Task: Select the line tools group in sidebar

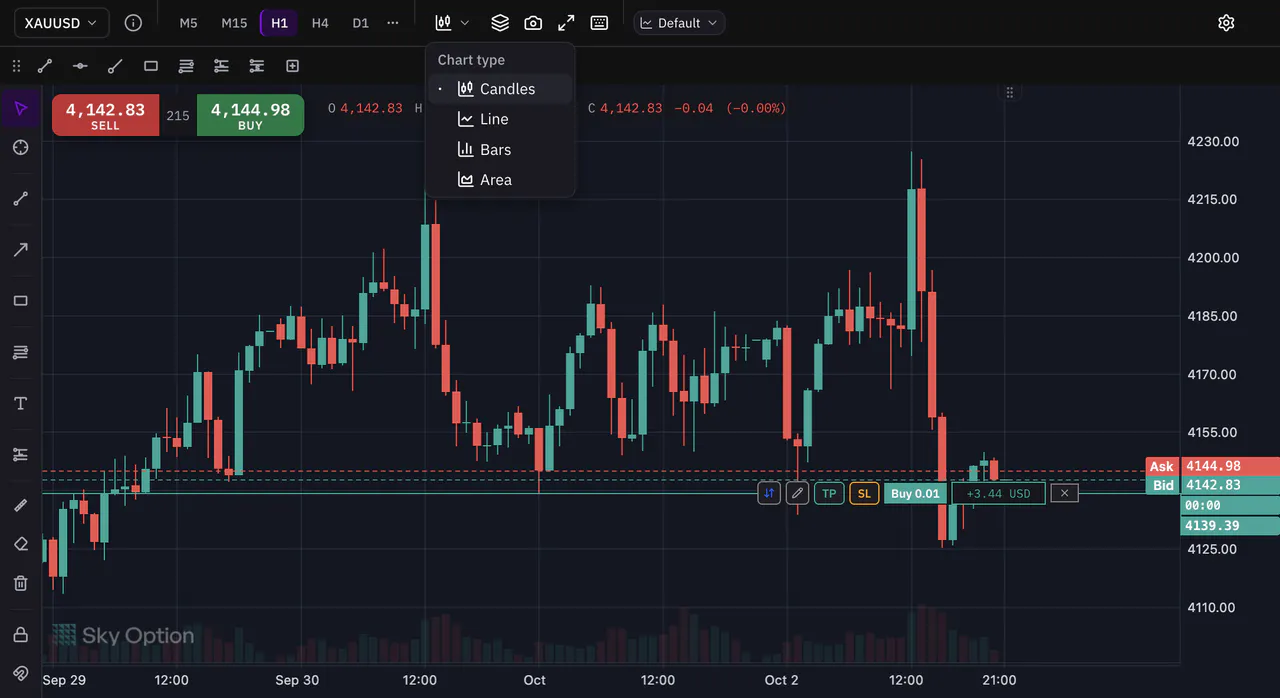Action: (x=20, y=199)
